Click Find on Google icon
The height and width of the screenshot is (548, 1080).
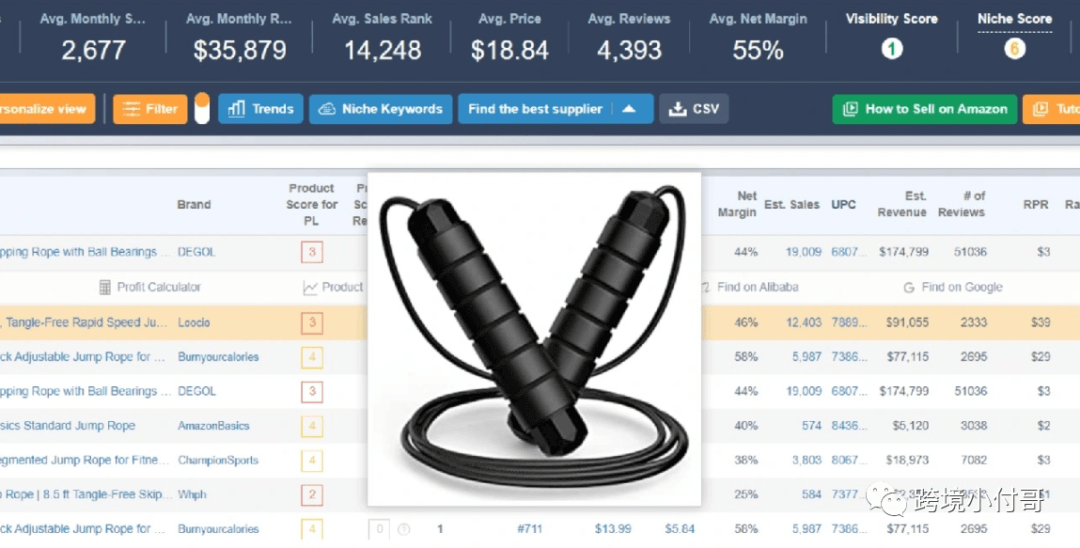[x=908, y=287]
